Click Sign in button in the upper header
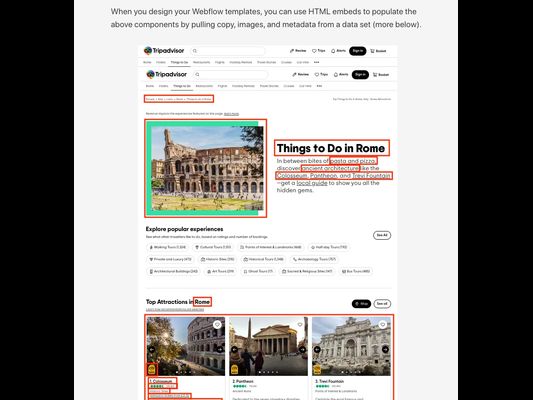This screenshot has height=400, width=533. [x=358, y=51]
